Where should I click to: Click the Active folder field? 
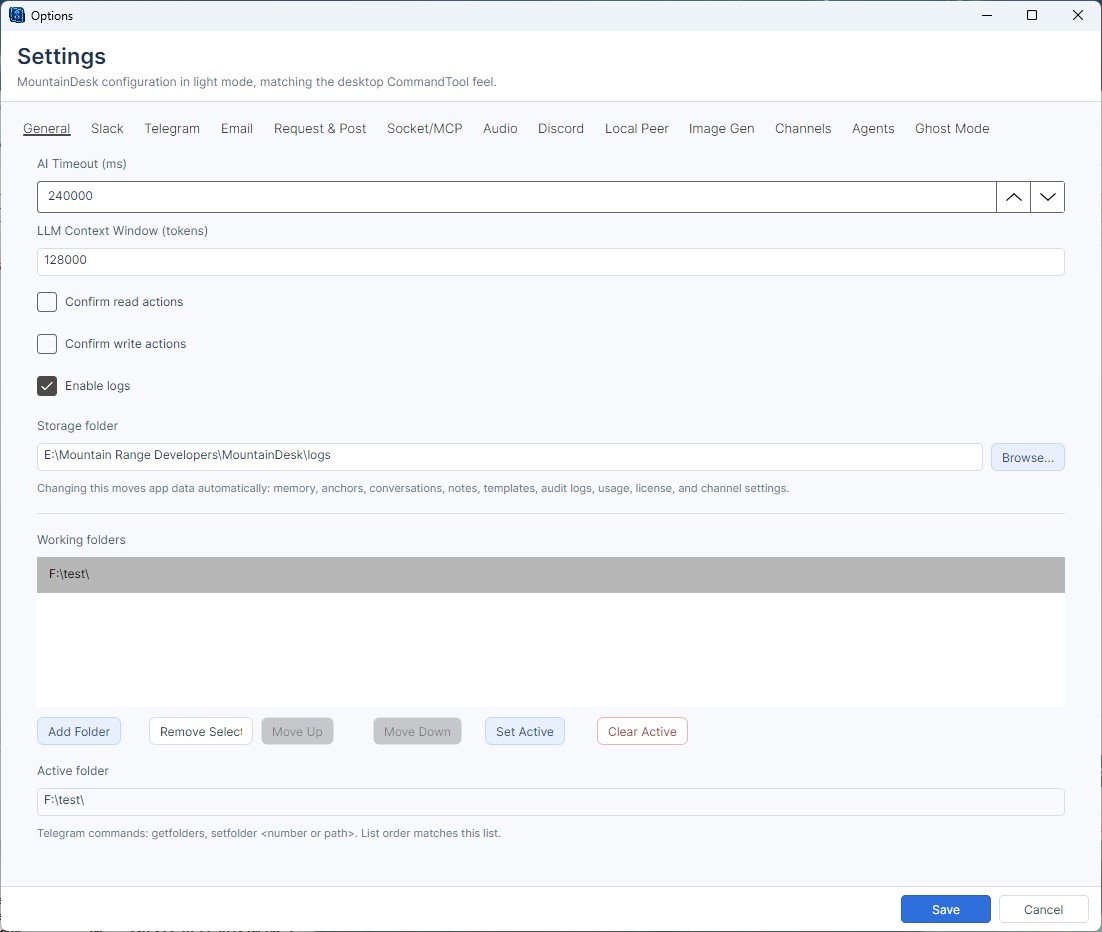coord(550,802)
